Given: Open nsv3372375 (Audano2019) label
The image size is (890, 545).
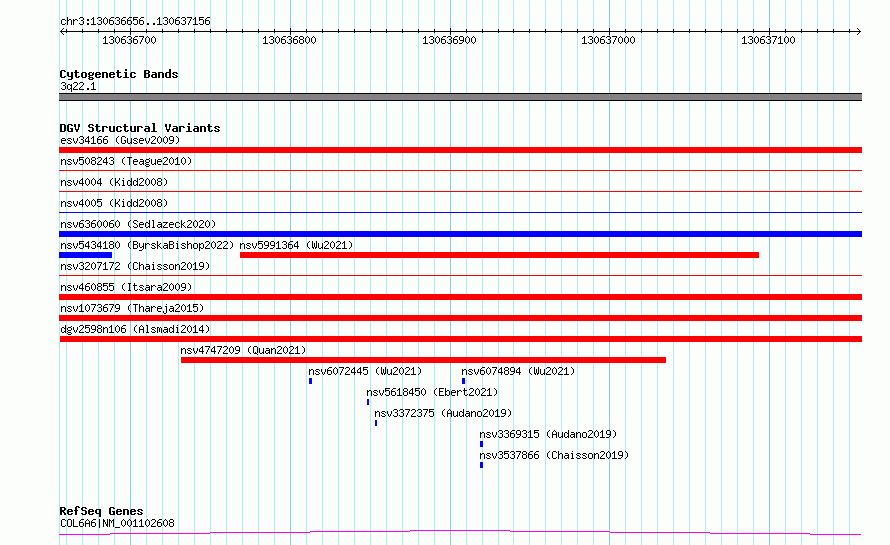Looking at the screenshot, I should [x=443, y=413].
